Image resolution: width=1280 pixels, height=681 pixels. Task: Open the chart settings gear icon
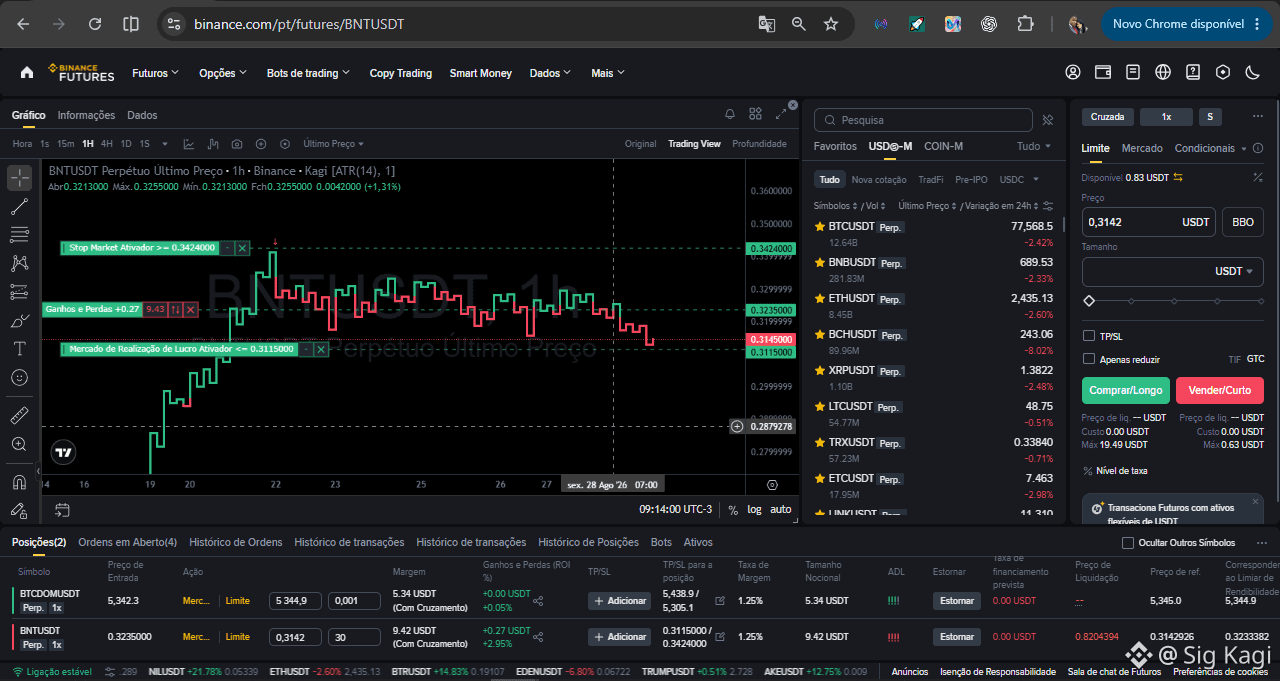pos(772,484)
